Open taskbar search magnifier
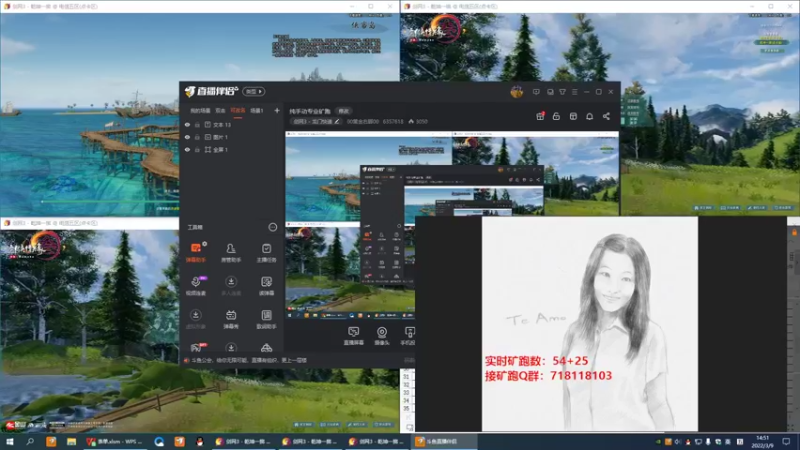The image size is (800, 450). point(30,442)
